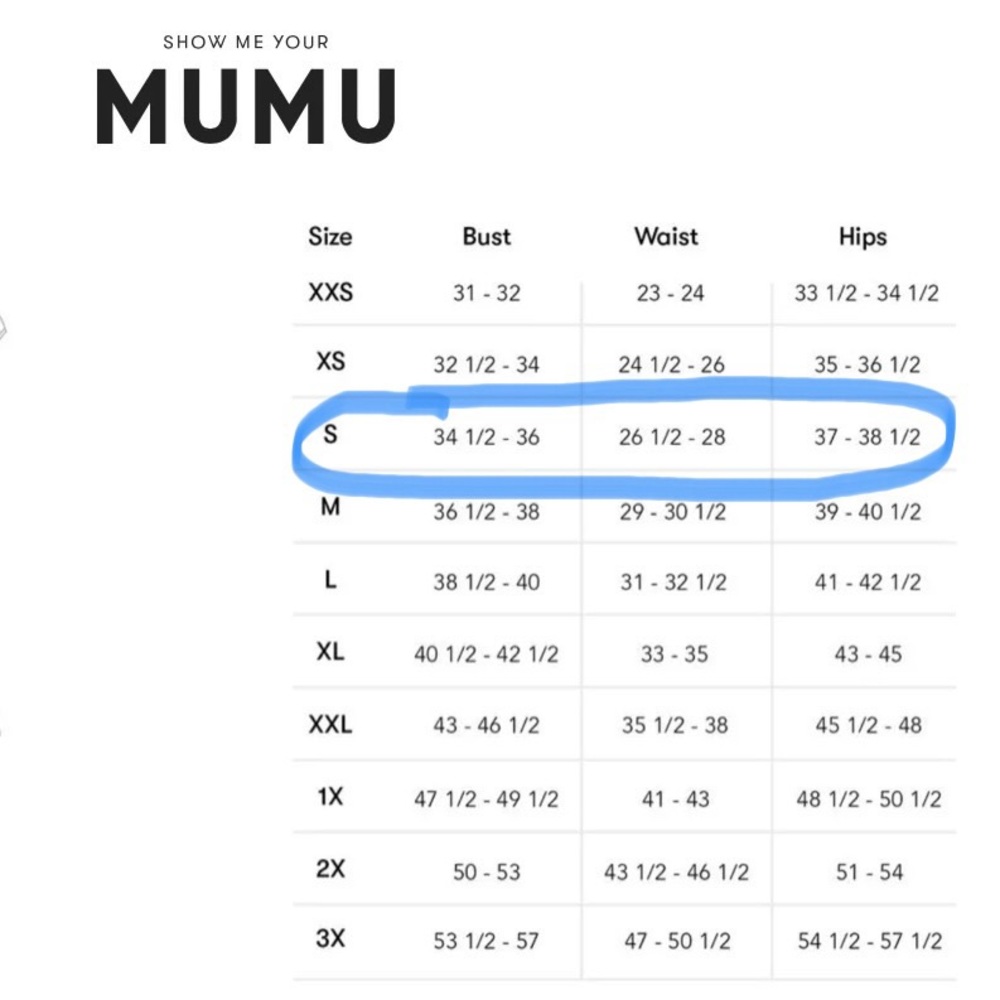
Task: Select the Waist column header
Action: click(x=666, y=237)
